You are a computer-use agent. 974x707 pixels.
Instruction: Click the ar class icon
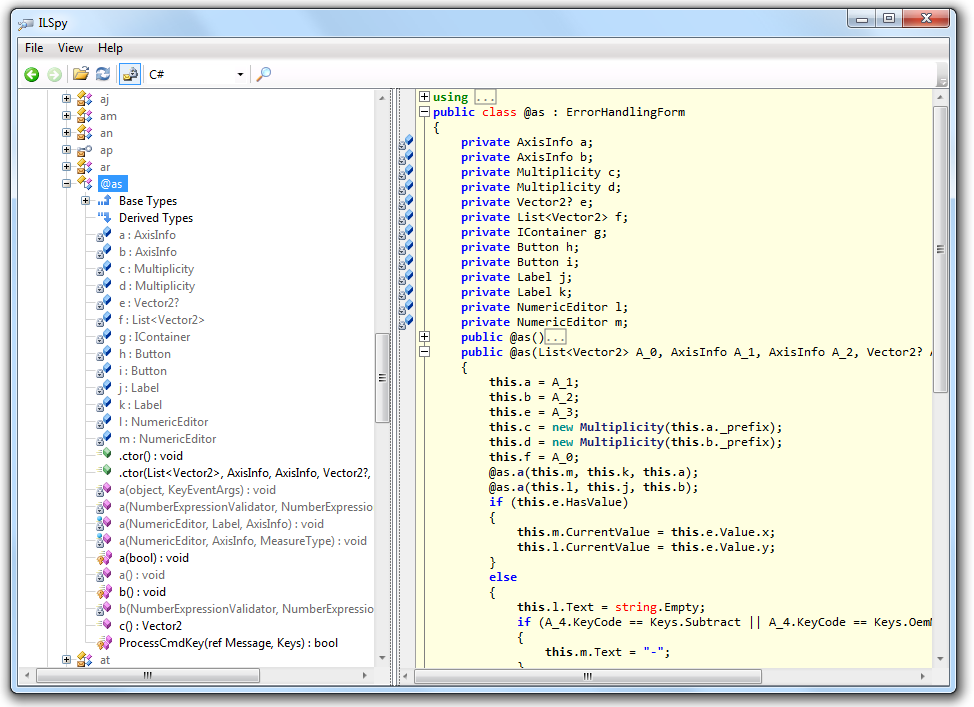[x=84, y=166]
